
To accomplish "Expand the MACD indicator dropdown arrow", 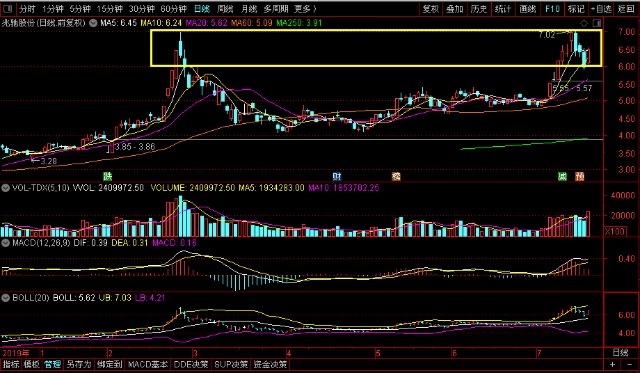I will [x=6, y=243].
